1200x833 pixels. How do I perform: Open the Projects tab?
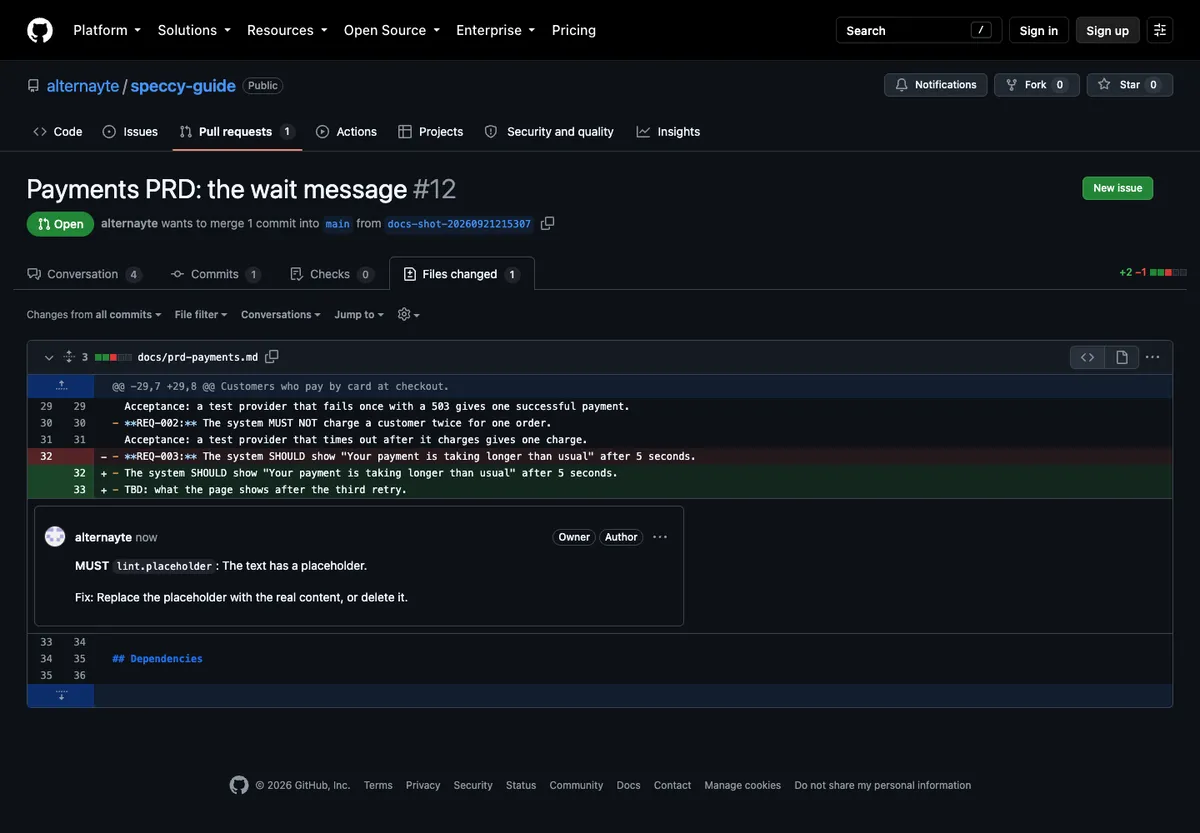[431, 132]
